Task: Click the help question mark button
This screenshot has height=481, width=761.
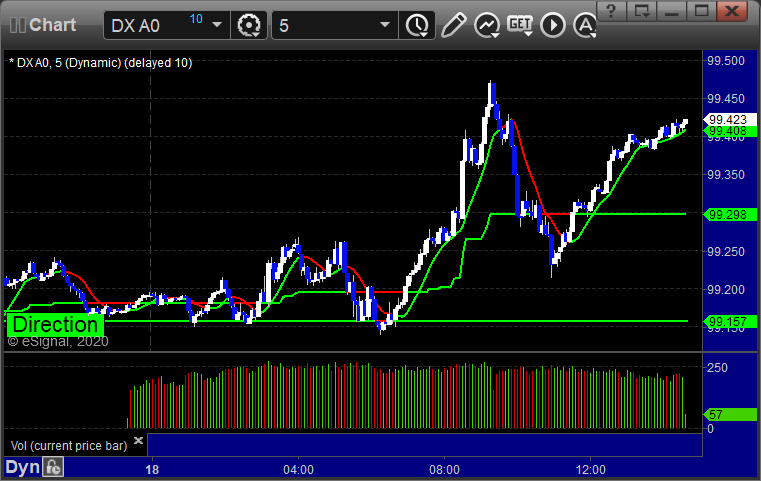Action: pyautogui.click(x=612, y=11)
